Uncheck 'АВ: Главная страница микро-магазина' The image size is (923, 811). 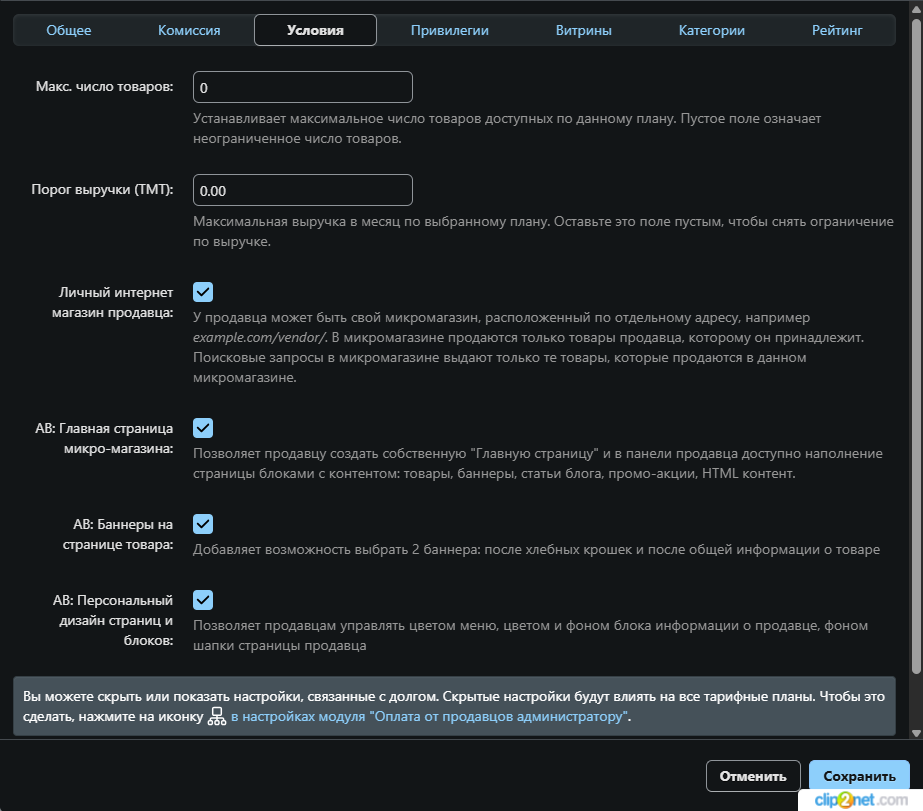pos(203,428)
